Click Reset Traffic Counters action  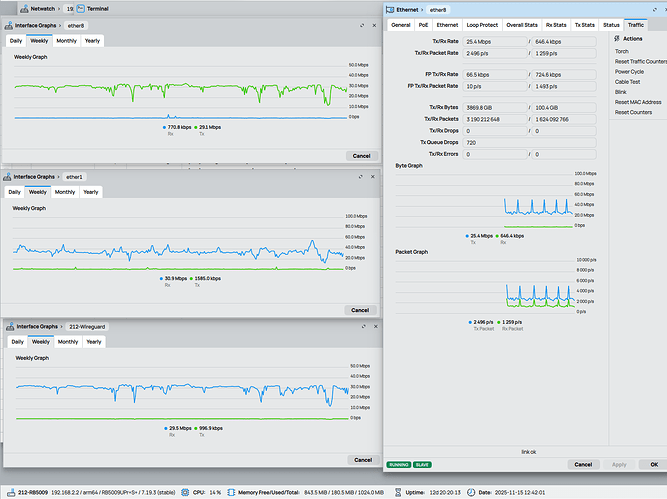[640, 62]
